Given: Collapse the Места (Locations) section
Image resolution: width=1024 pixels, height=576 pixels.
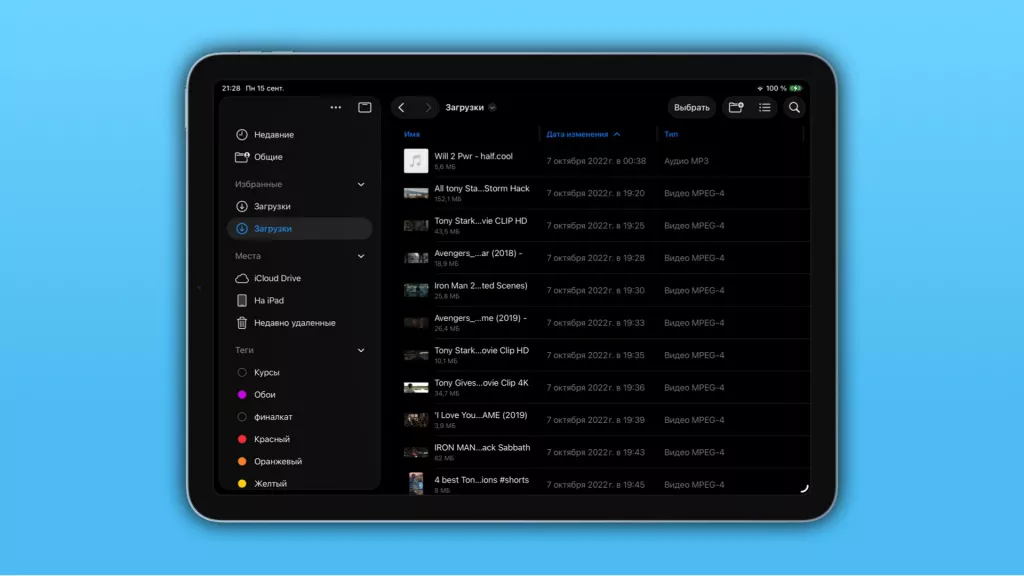Looking at the screenshot, I should [x=361, y=255].
